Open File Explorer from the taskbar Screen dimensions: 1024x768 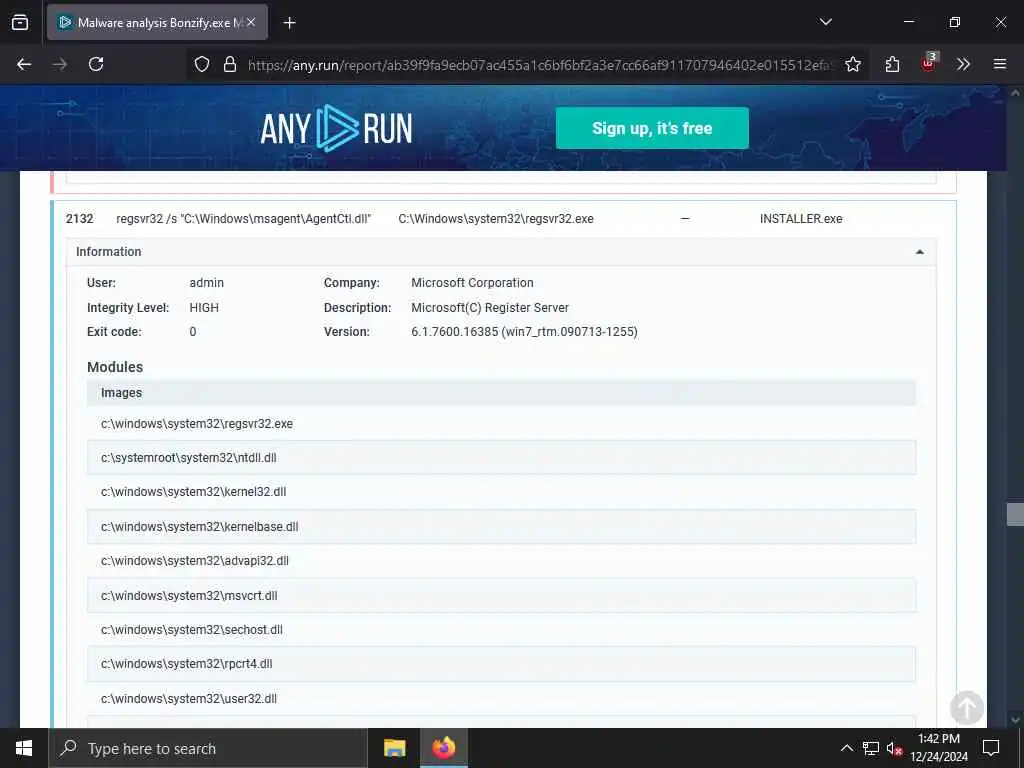click(394, 748)
